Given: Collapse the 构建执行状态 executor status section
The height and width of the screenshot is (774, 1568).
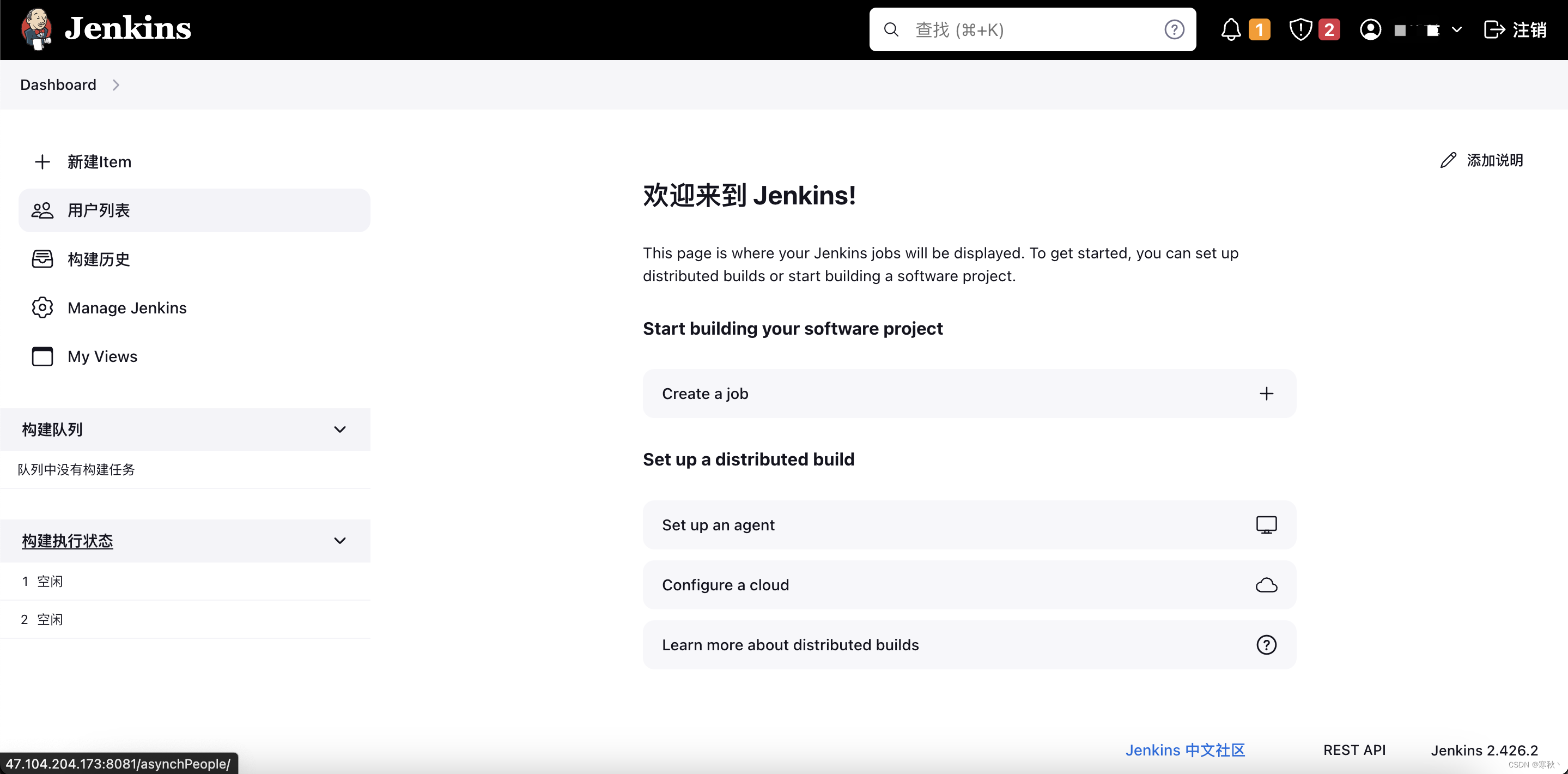Looking at the screenshot, I should (341, 541).
